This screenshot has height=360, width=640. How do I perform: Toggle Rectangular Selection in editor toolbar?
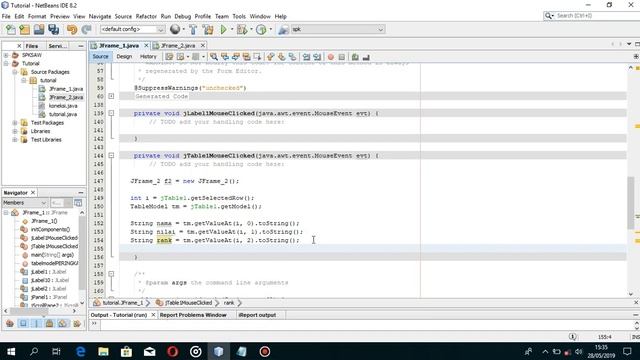click(x=257, y=57)
